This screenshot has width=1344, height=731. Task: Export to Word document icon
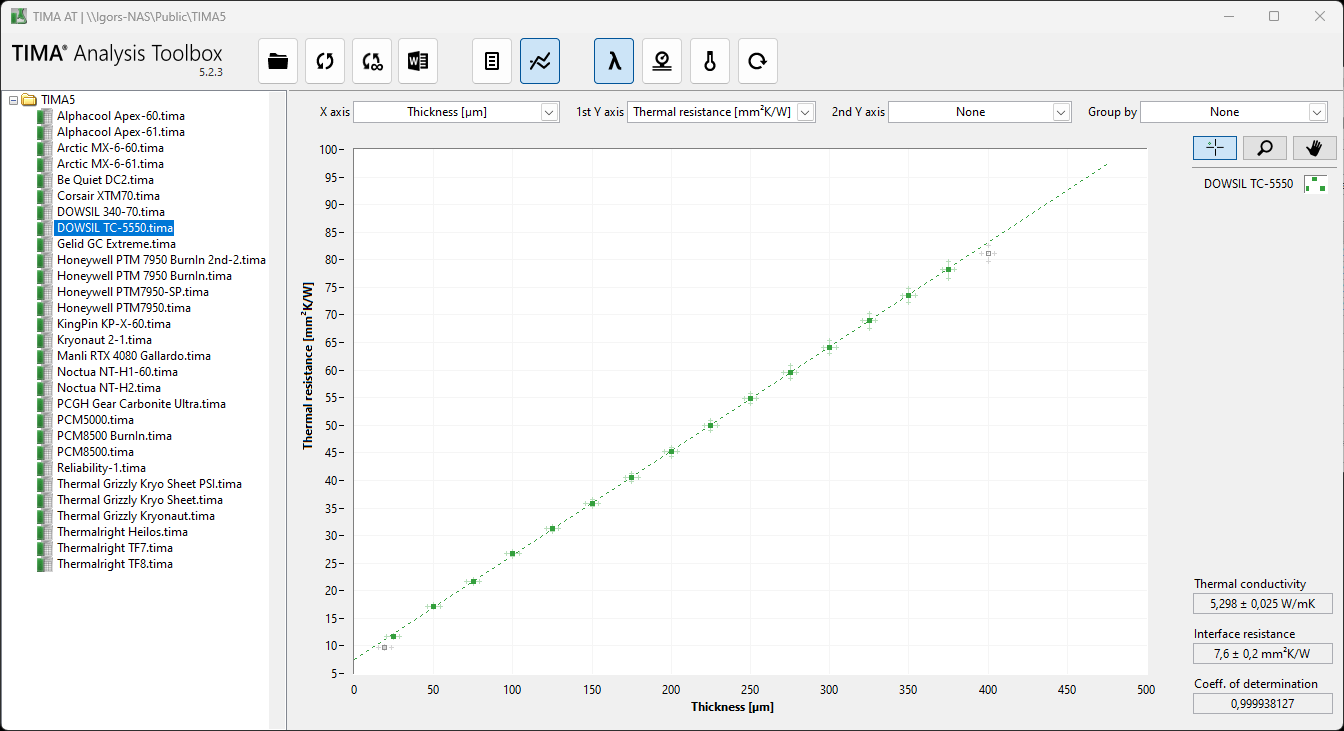pyautogui.click(x=418, y=61)
